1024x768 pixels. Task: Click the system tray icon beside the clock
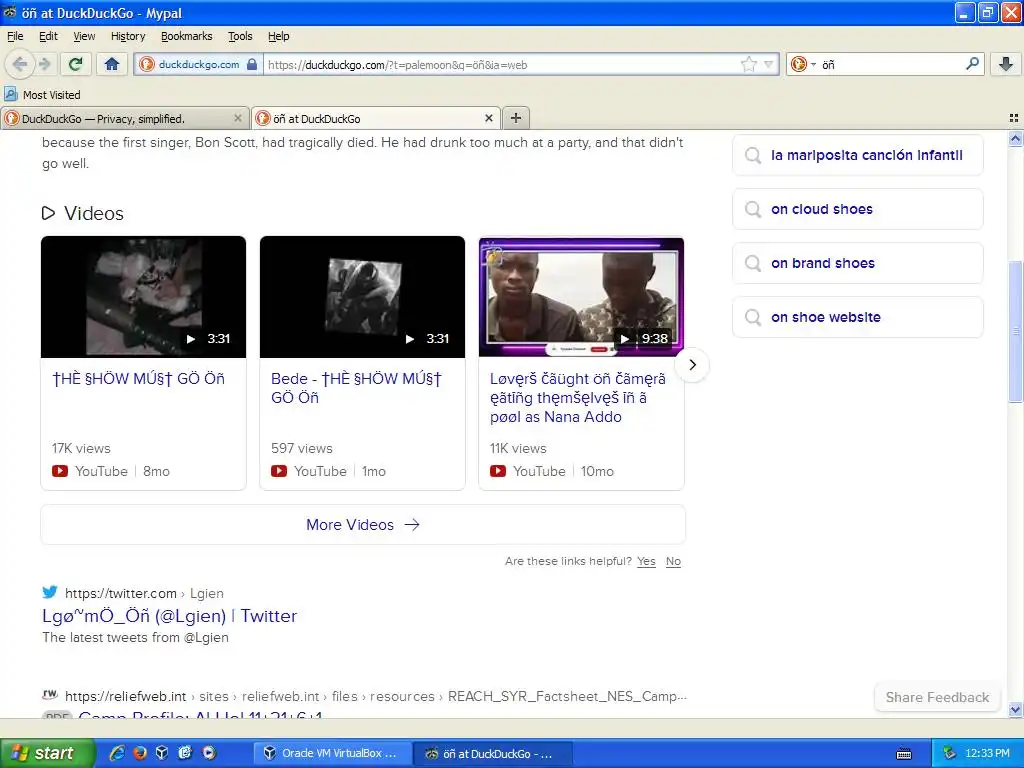coord(949,753)
